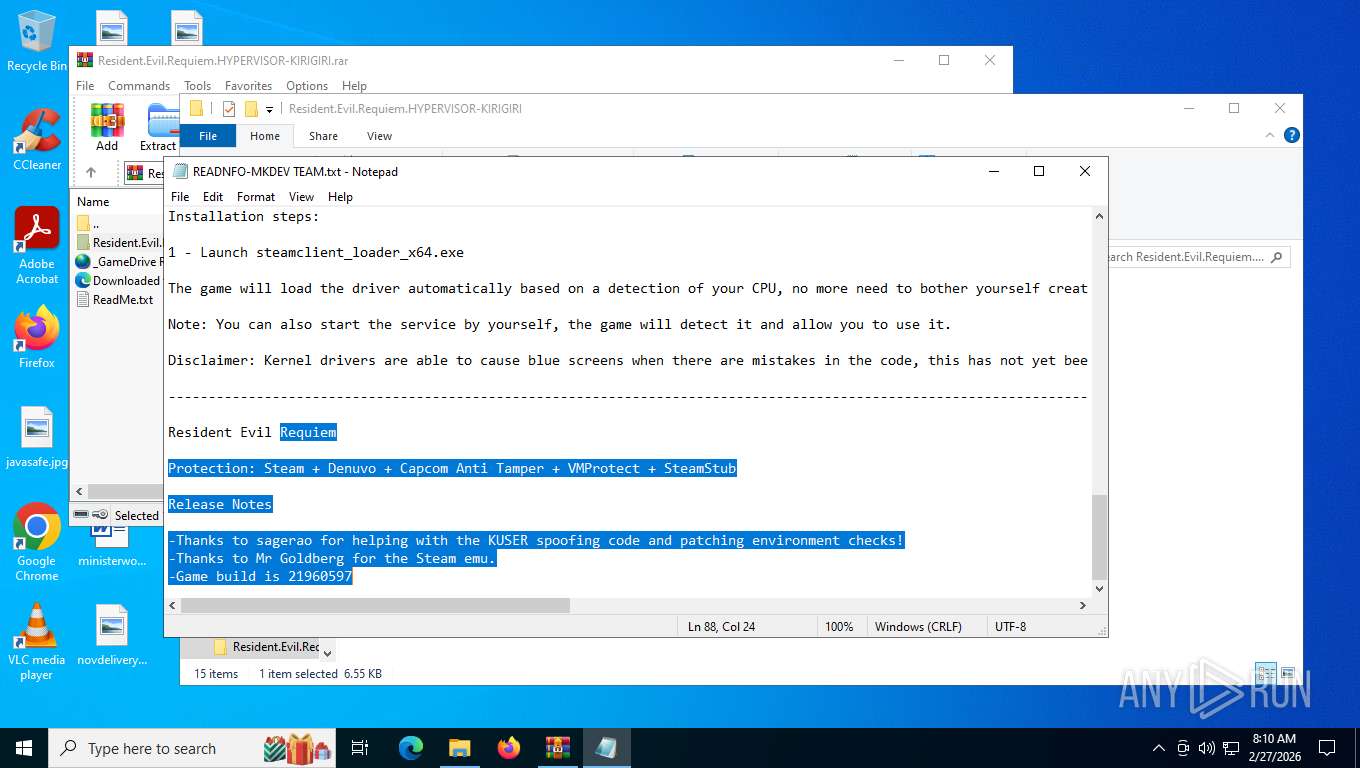Click WinRAR Add toolbar icon
Viewport: 1360px width, 768px height.
(107, 127)
